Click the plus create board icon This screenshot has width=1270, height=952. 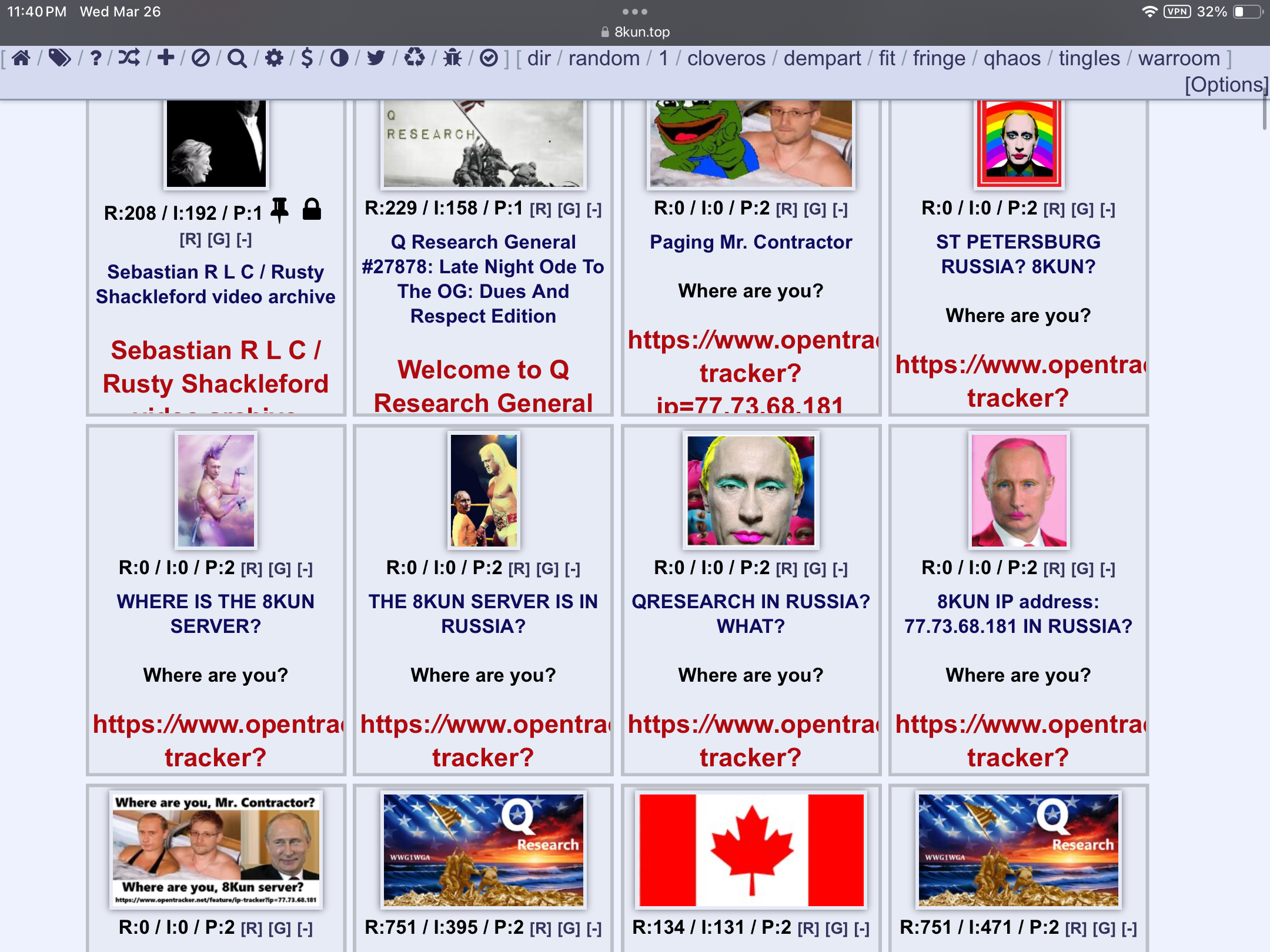pyautogui.click(x=166, y=58)
